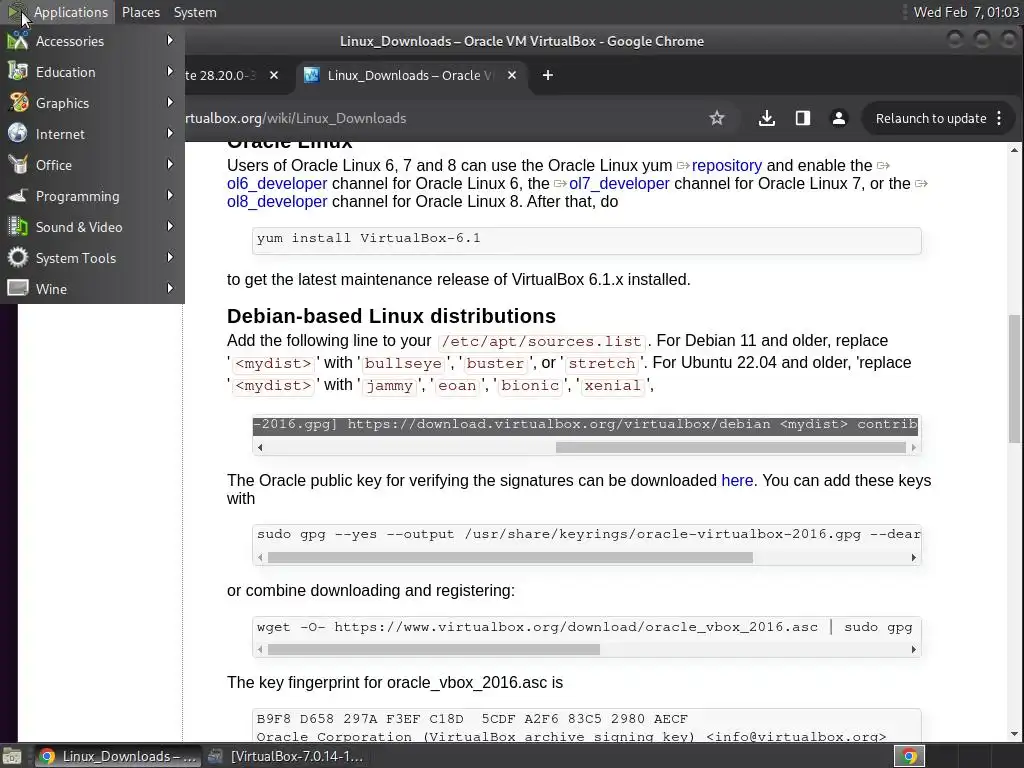This screenshot has height=768, width=1024.
Task: Click the page scroll-down arrow
Action: tap(1014, 734)
